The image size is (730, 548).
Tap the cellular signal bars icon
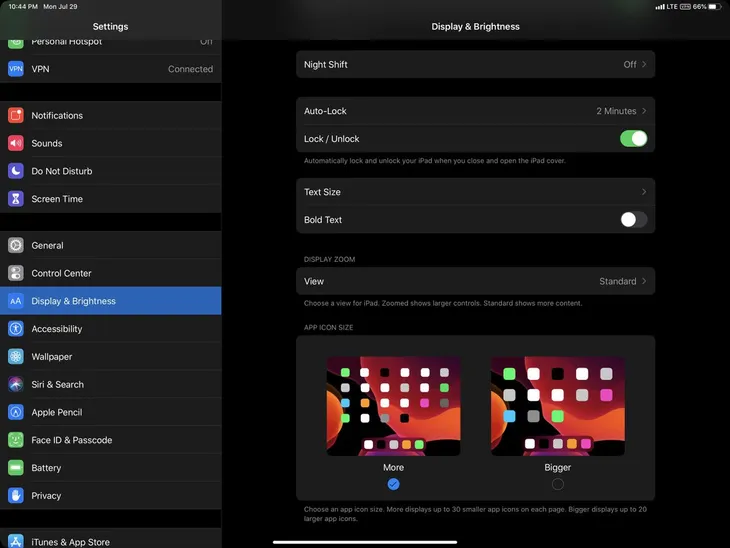coord(660,7)
